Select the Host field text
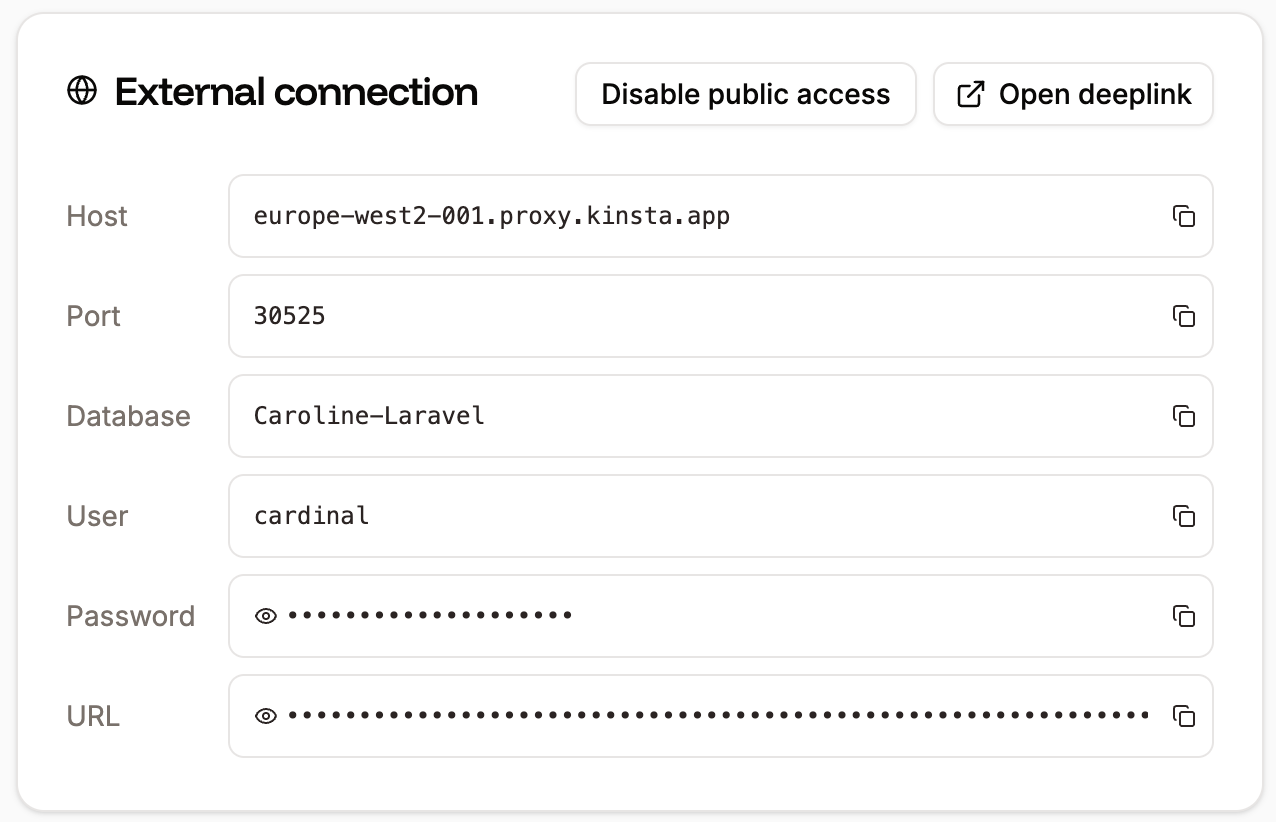Image resolution: width=1276 pixels, height=822 pixels. 600,216
